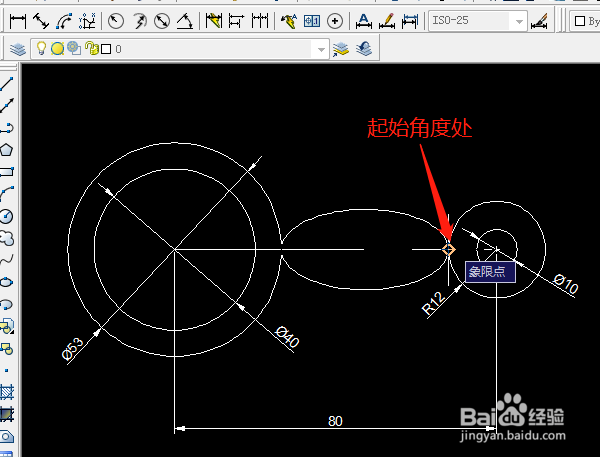Toggle layer 0 freeze sun icon

click(x=57, y=49)
